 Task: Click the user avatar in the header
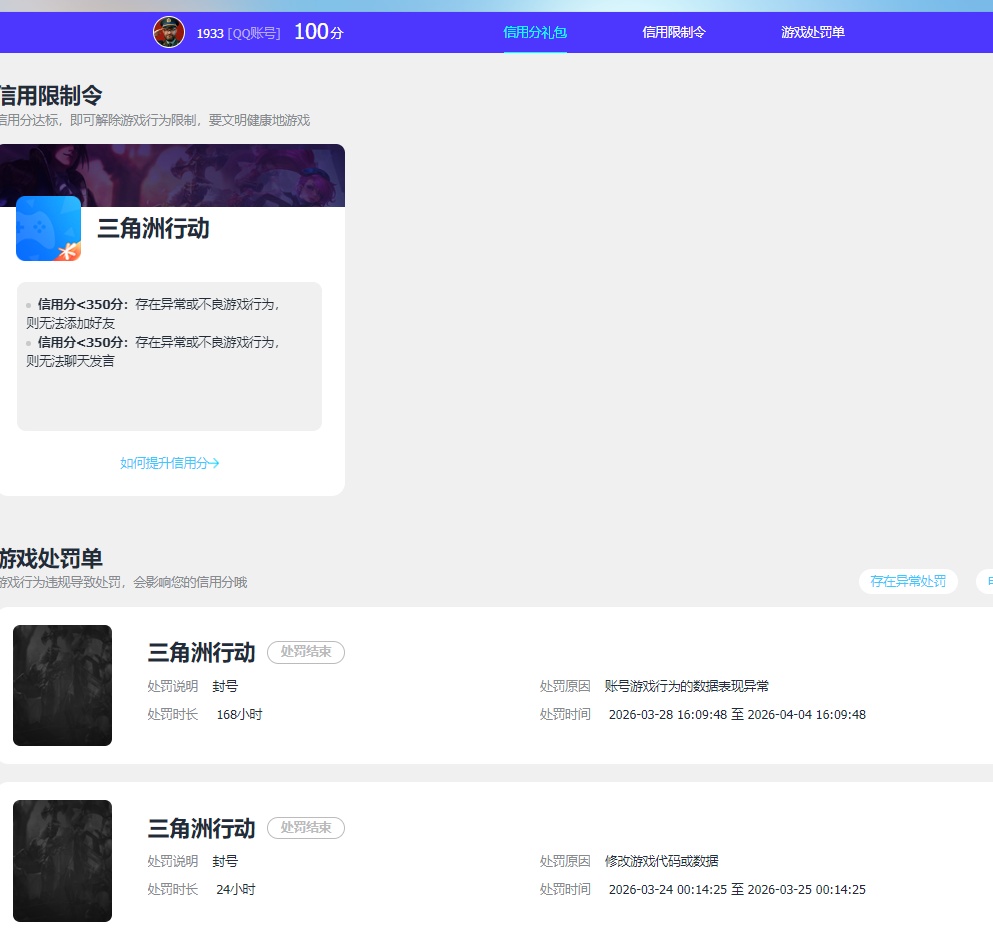pyautogui.click(x=169, y=32)
